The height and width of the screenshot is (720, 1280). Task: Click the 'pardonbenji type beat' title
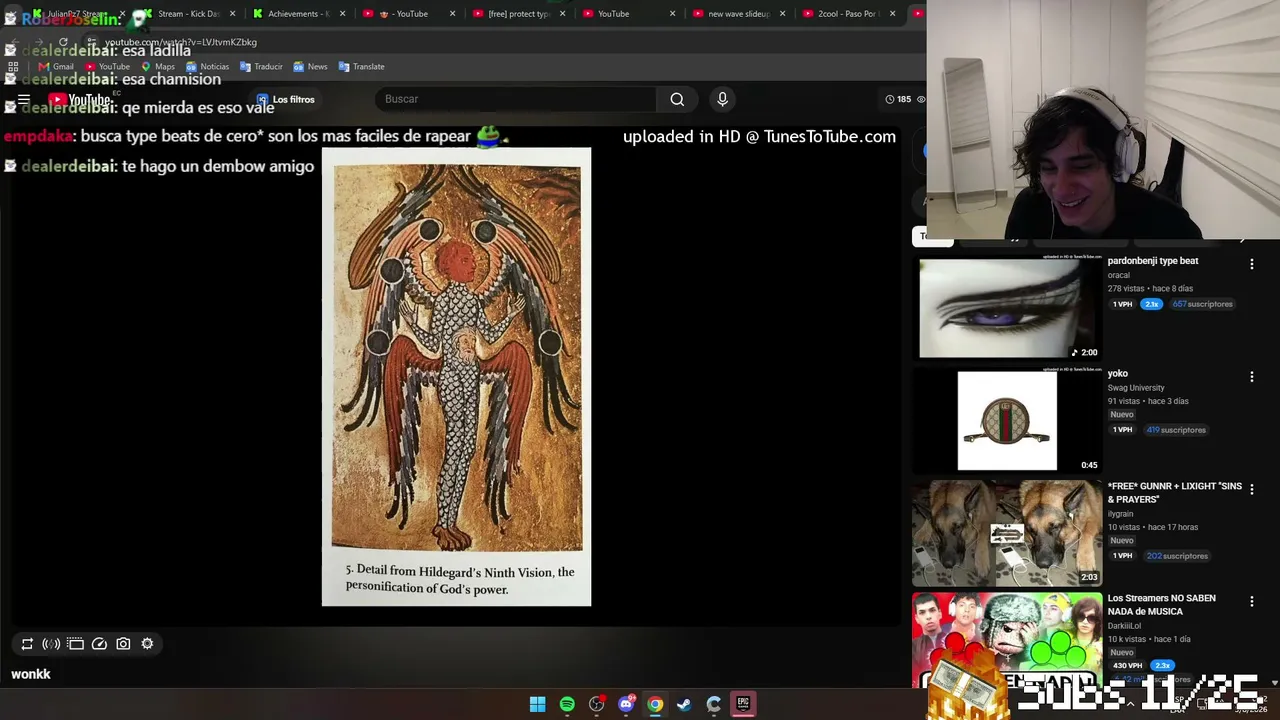point(1153,261)
